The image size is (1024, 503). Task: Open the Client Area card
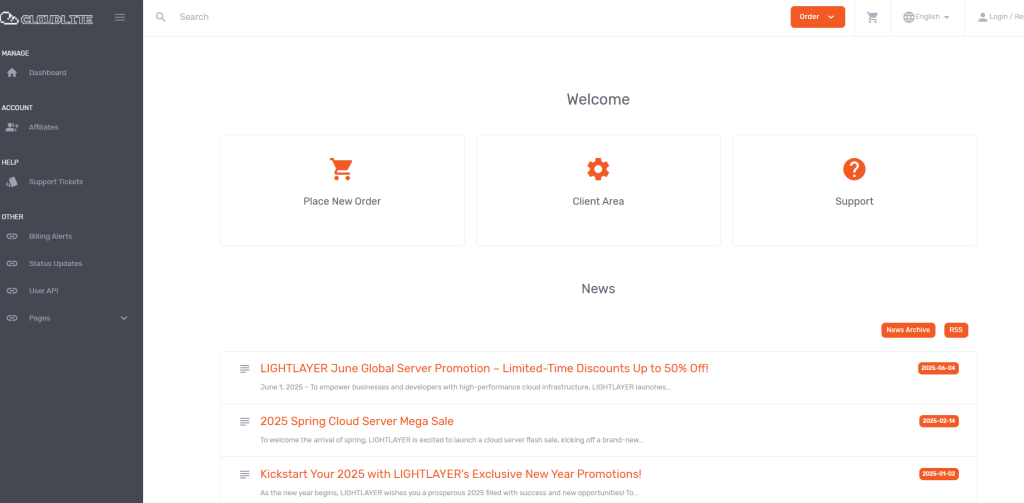click(598, 190)
